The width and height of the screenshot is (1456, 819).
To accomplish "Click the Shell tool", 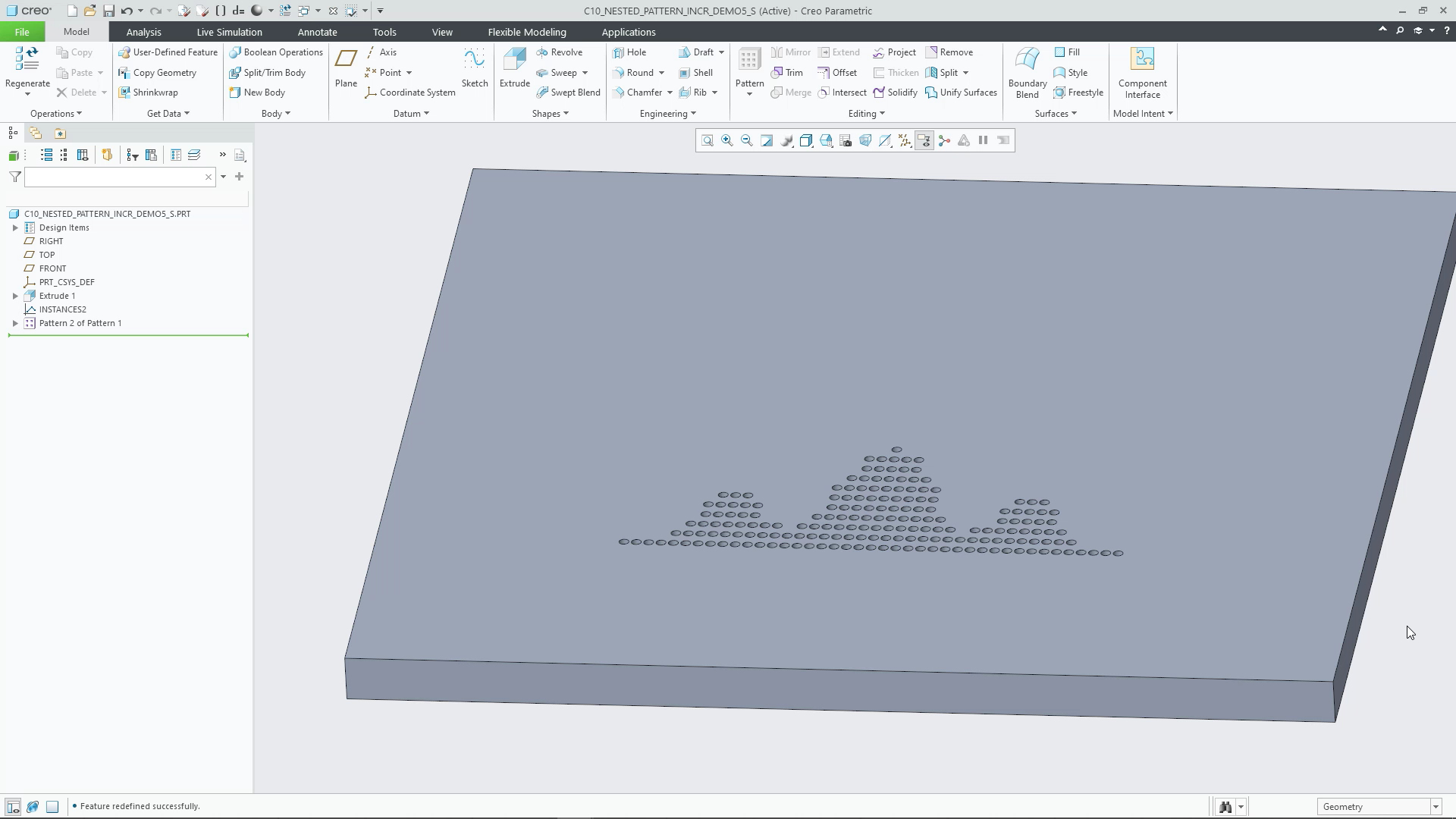I will (695, 73).
